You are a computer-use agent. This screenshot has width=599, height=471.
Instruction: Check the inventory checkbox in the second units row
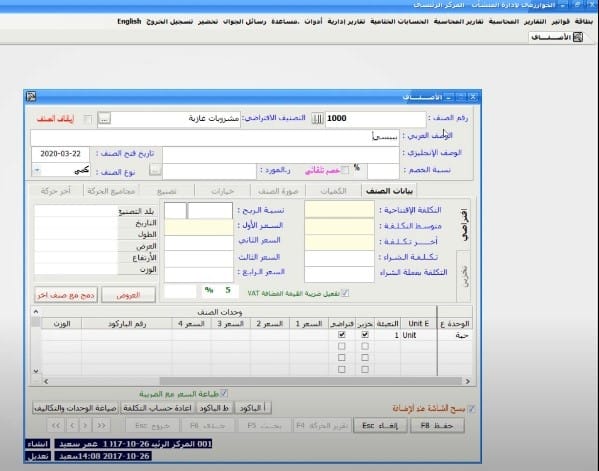point(365,346)
